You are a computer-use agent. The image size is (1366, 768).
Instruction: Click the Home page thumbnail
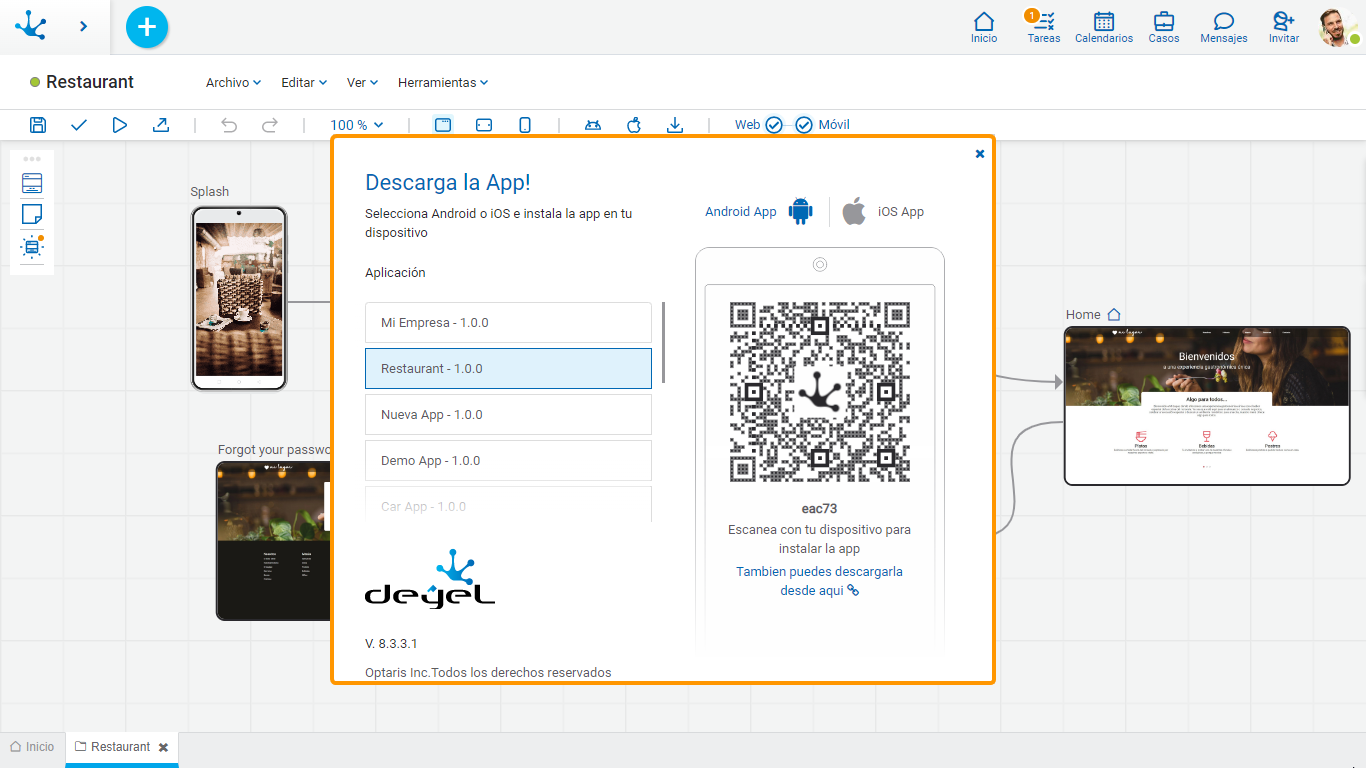[1207, 406]
